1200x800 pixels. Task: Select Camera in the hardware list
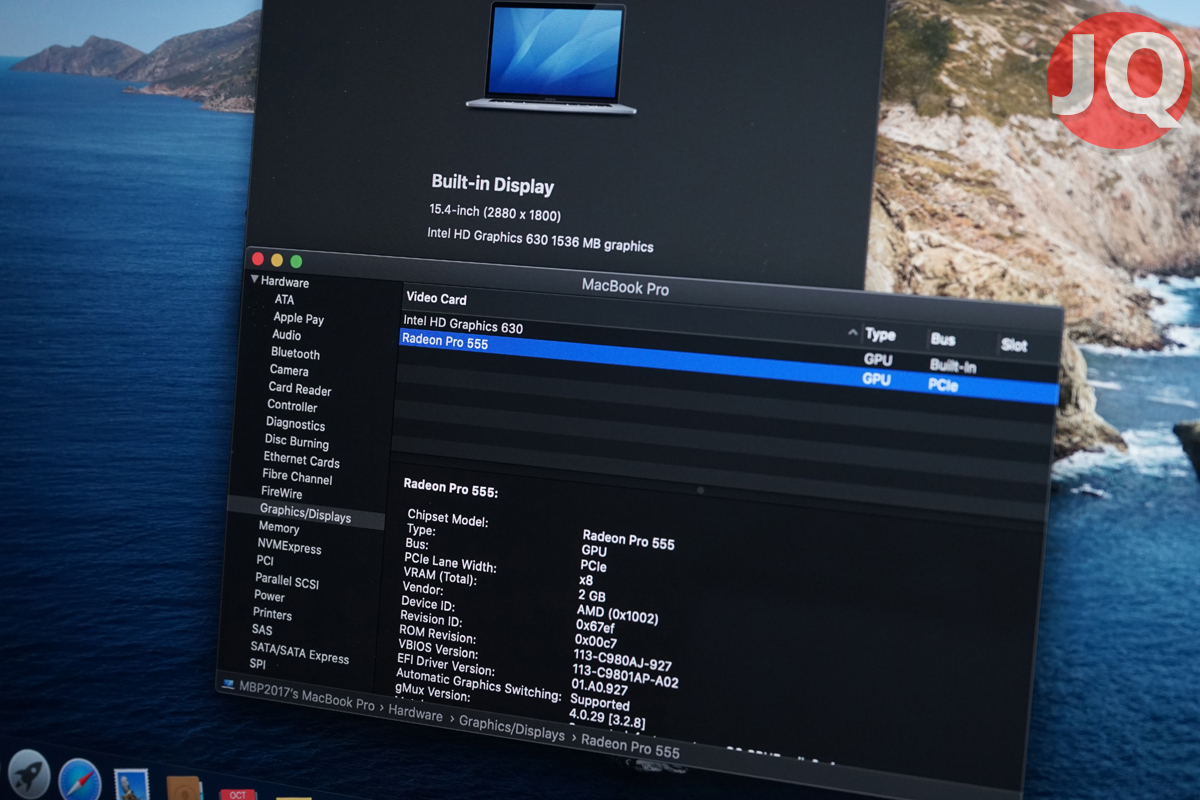(x=289, y=370)
